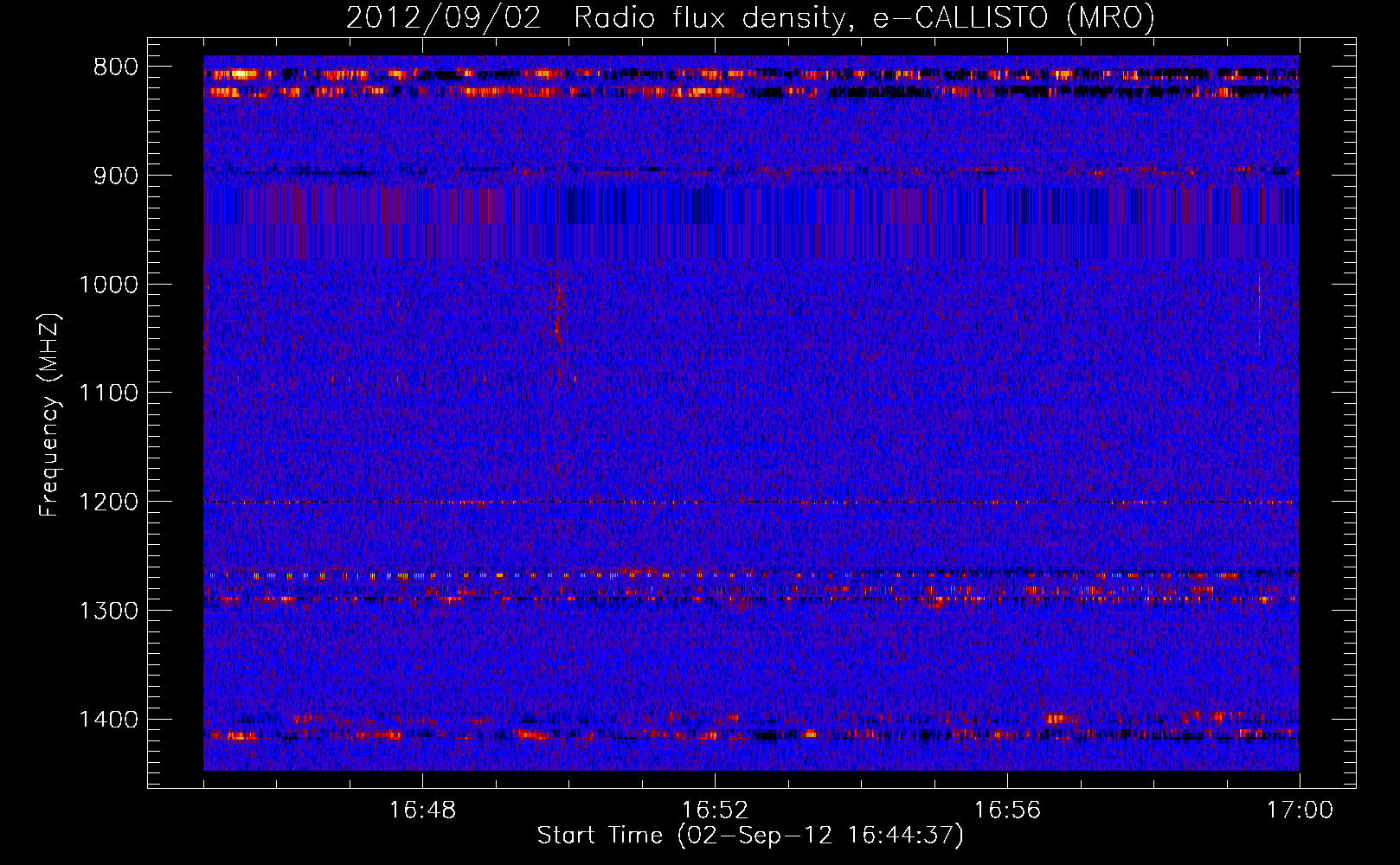
Task: Click the 900 frequency axis label
Action: (x=115, y=176)
